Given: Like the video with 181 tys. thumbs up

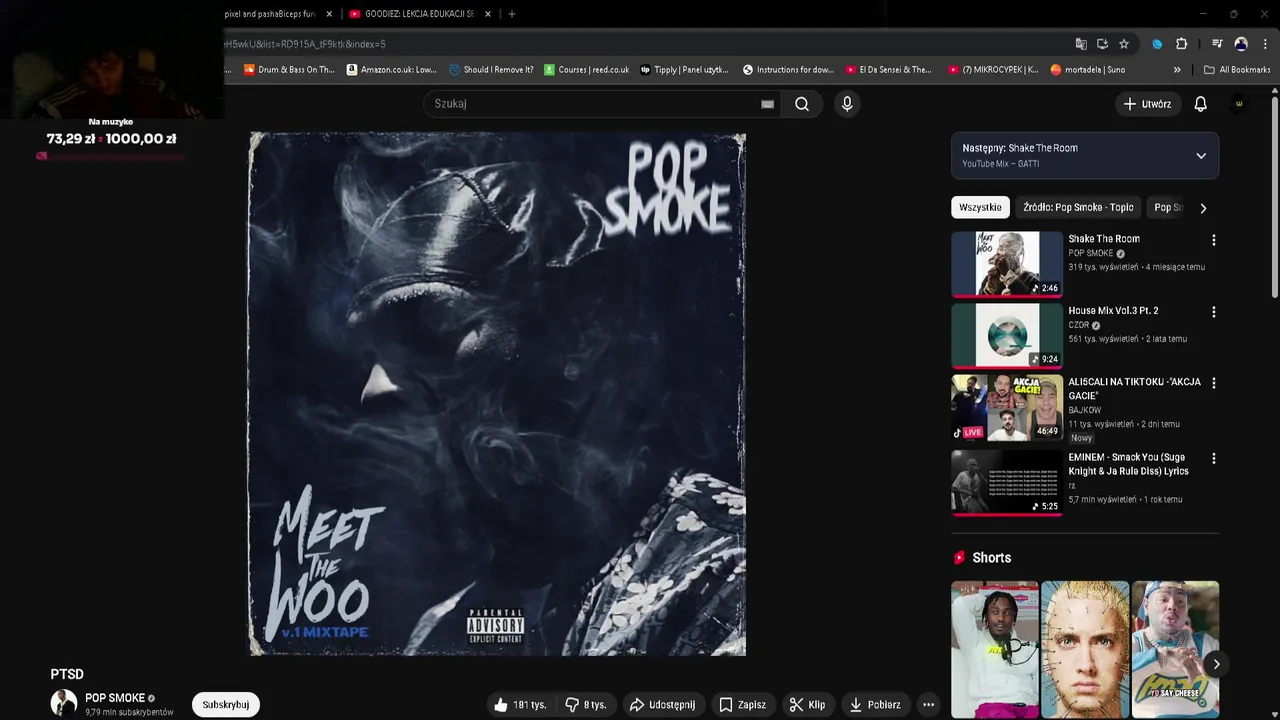Looking at the screenshot, I should [520, 705].
